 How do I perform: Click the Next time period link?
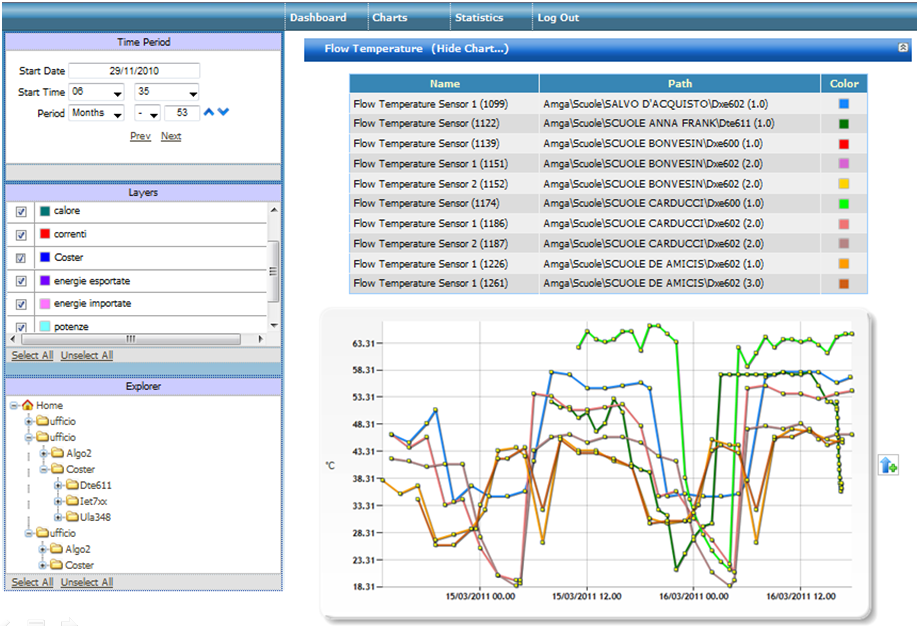(171, 136)
